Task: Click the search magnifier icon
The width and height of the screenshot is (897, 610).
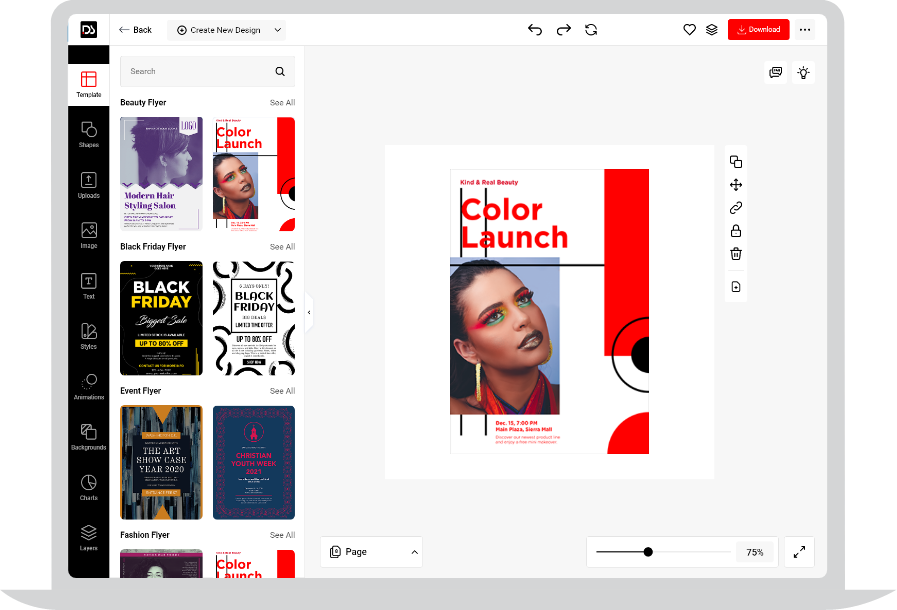Action: point(280,72)
